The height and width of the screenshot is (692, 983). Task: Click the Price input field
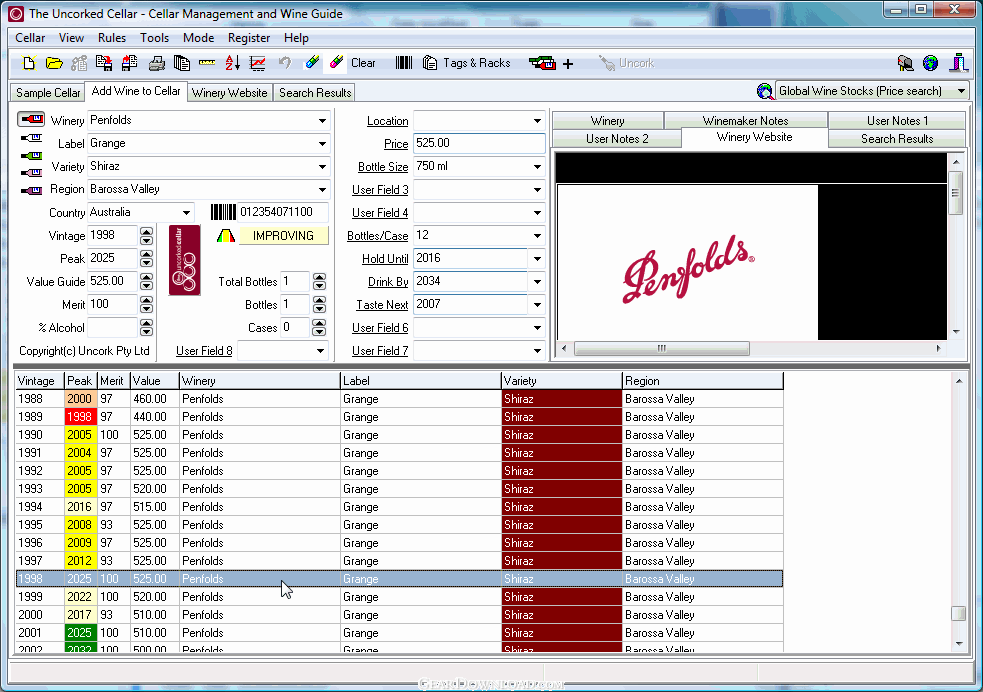[x=479, y=143]
